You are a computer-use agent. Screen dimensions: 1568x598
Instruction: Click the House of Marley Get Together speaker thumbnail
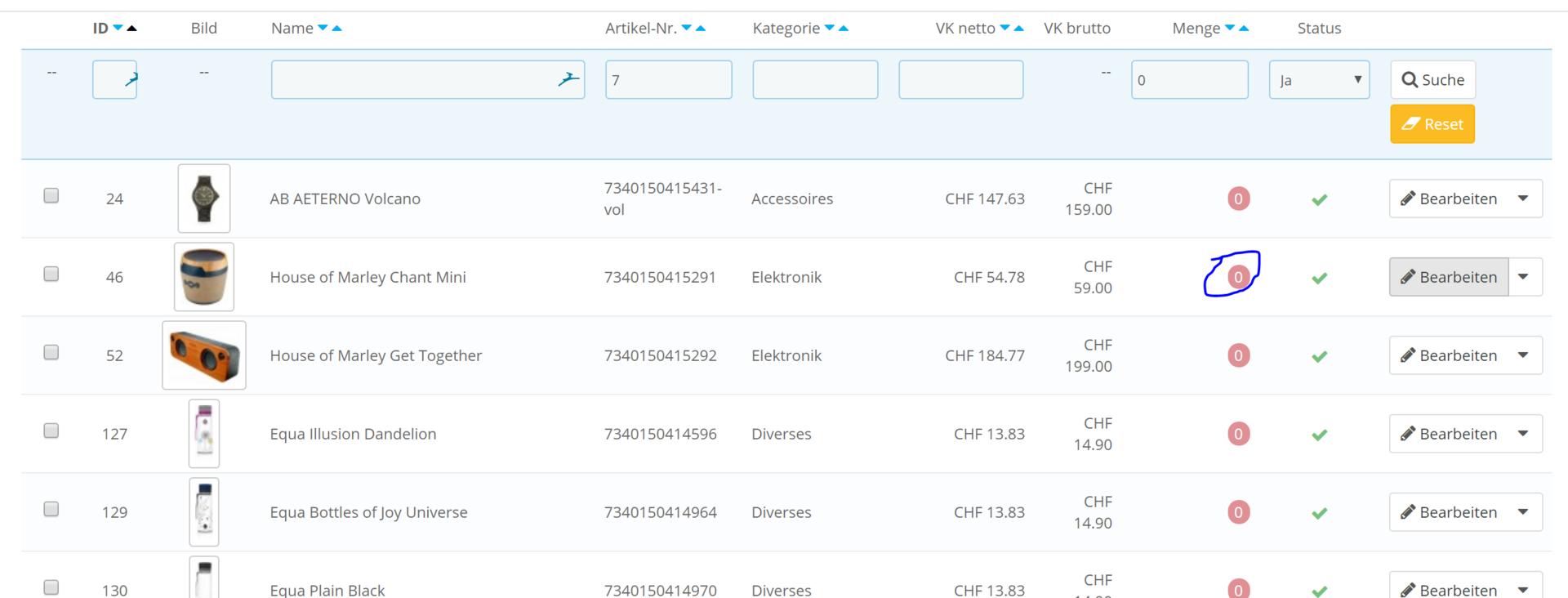coord(204,355)
